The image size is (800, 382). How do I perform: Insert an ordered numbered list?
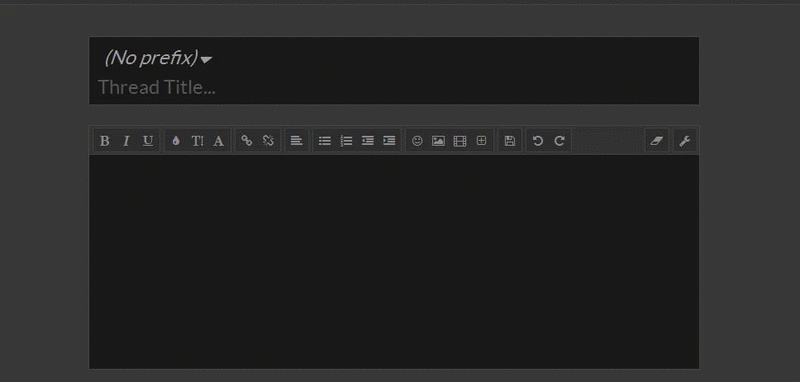(346, 141)
